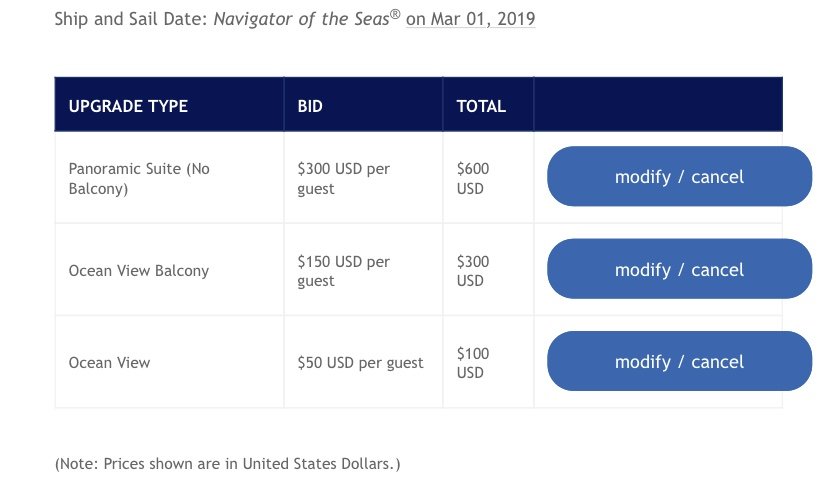Screen dimensions: 828x500
Task: Click modify / cancel for Panoramic Suite bid
Action: [679, 176]
